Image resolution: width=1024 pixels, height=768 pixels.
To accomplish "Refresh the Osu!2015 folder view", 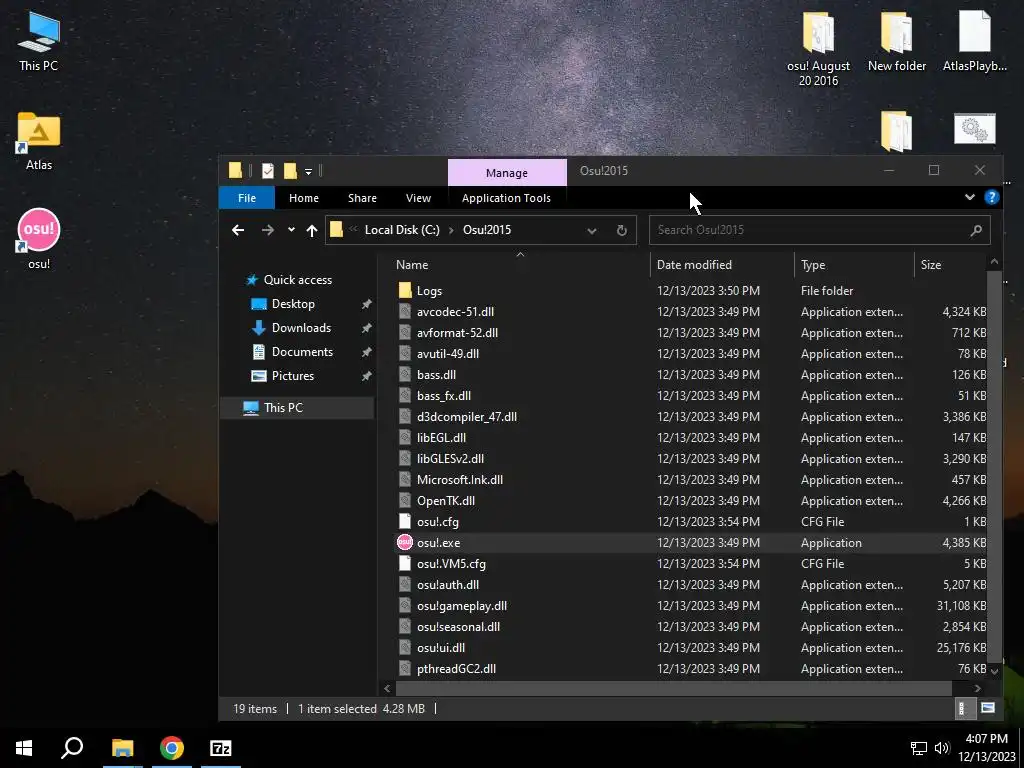I will pyautogui.click(x=622, y=230).
